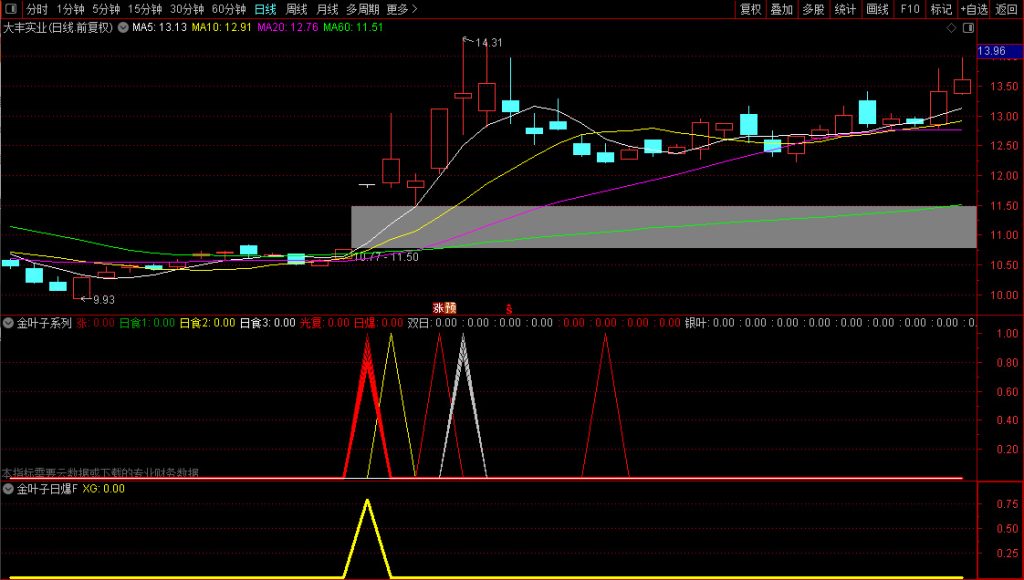This screenshot has width=1024, height=580.
Task: Open the 金叶子日爆F indicator dropdown
Action: 9,489
